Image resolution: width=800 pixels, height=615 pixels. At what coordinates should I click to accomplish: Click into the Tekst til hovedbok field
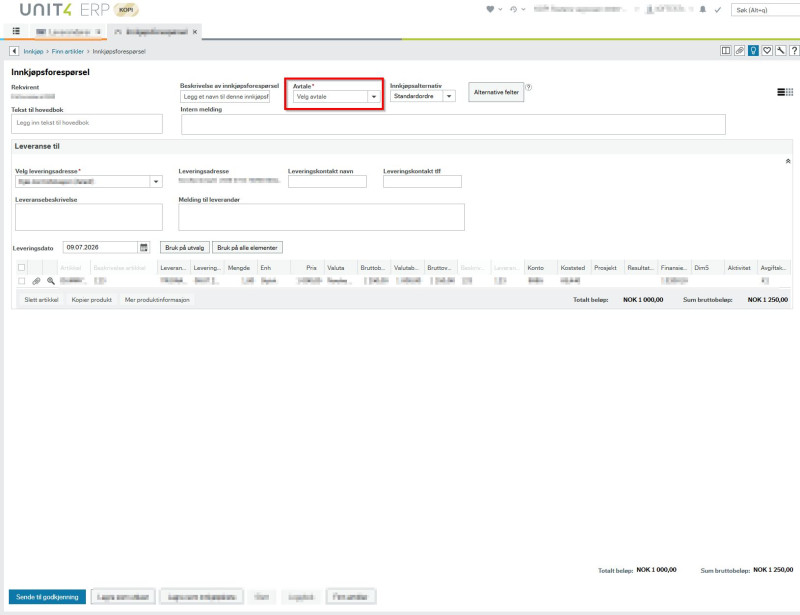[87, 124]
